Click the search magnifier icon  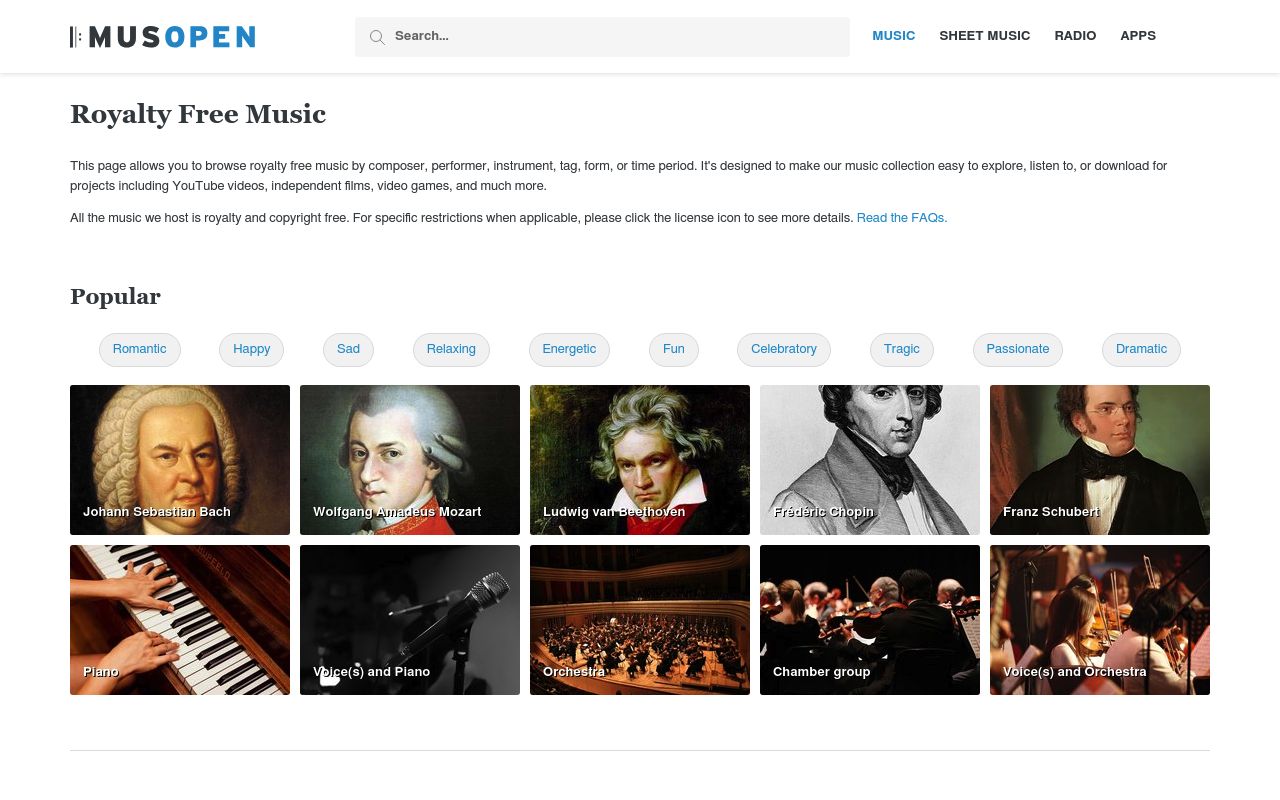click(377, 37)
